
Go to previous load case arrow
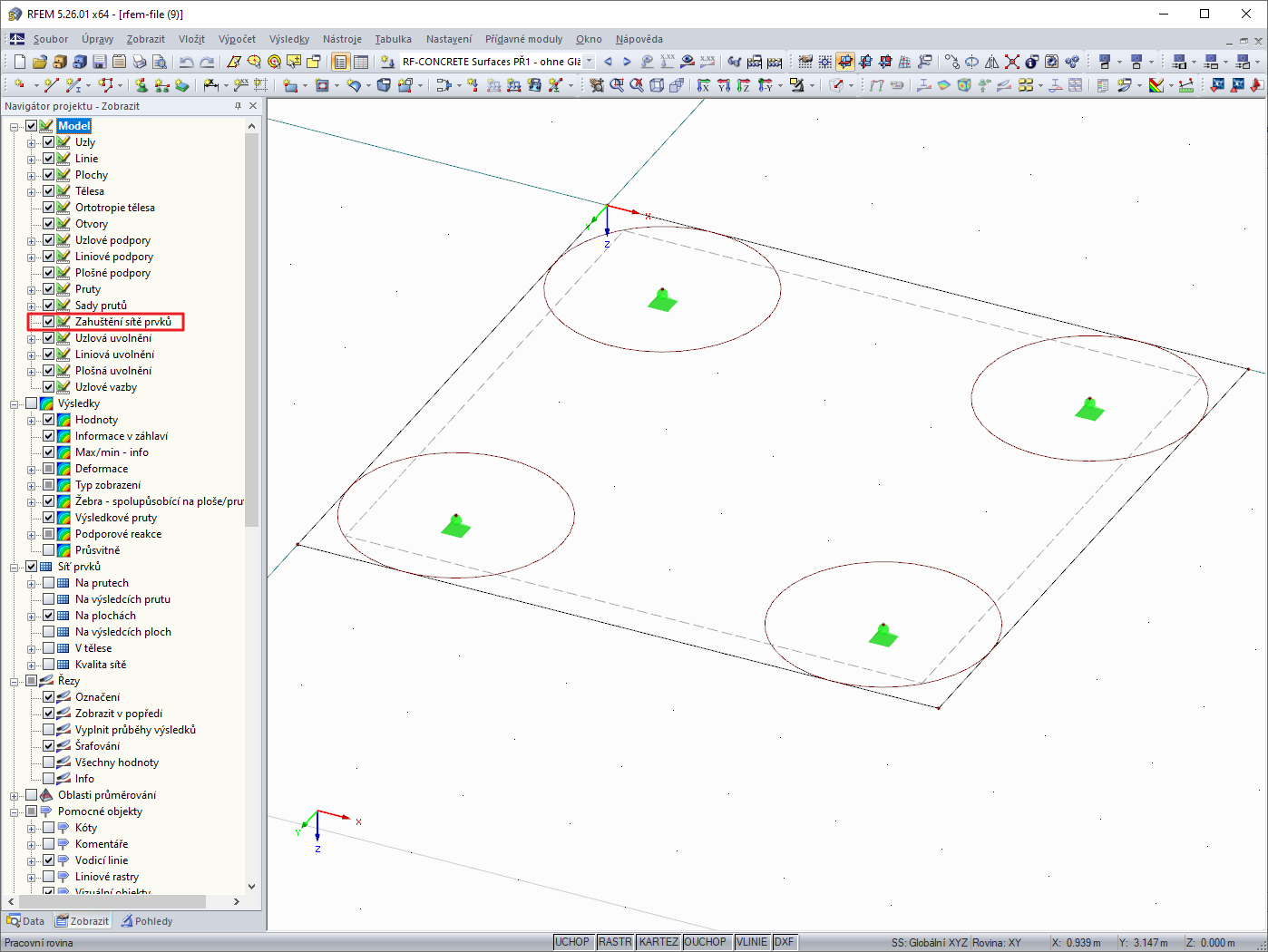(x=608, y=62)
